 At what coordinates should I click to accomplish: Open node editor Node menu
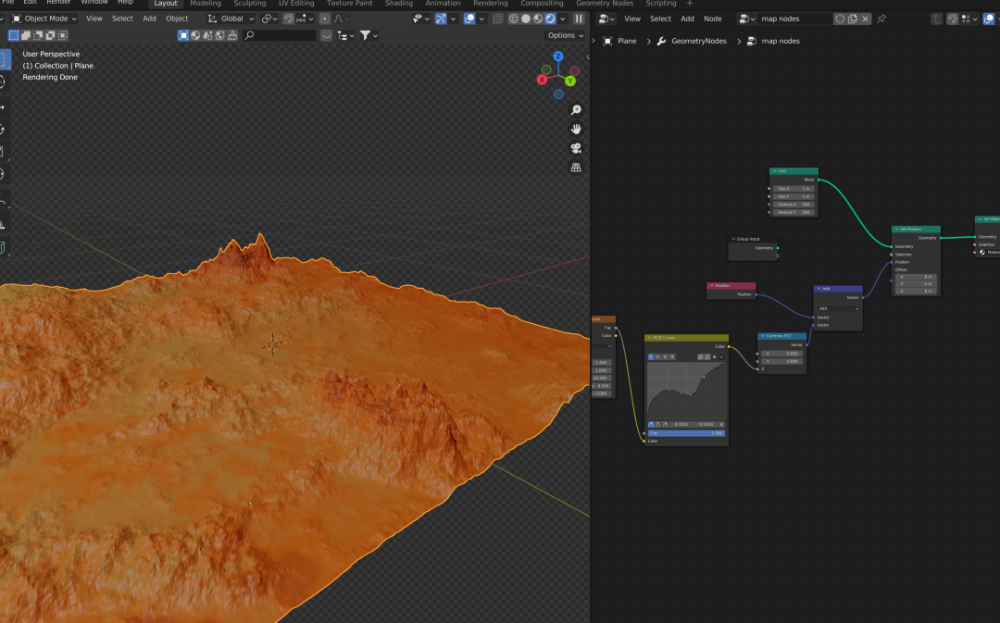click(712, 18)
